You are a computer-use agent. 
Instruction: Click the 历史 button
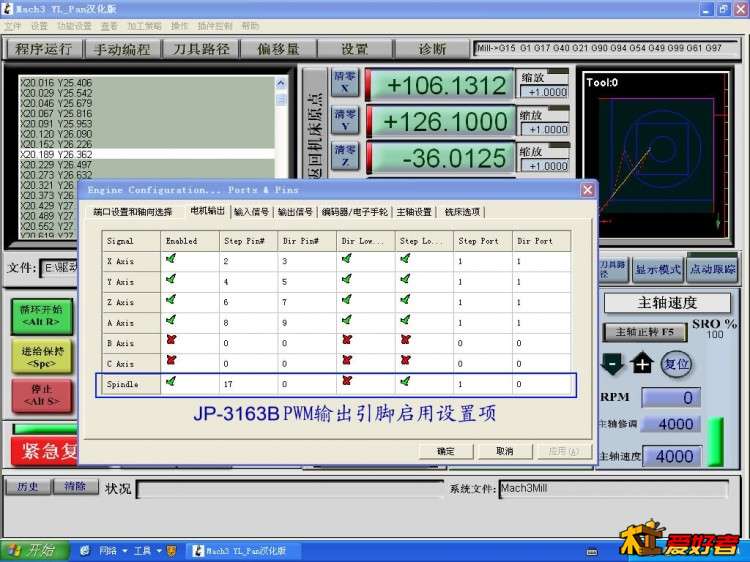[28, 487]
